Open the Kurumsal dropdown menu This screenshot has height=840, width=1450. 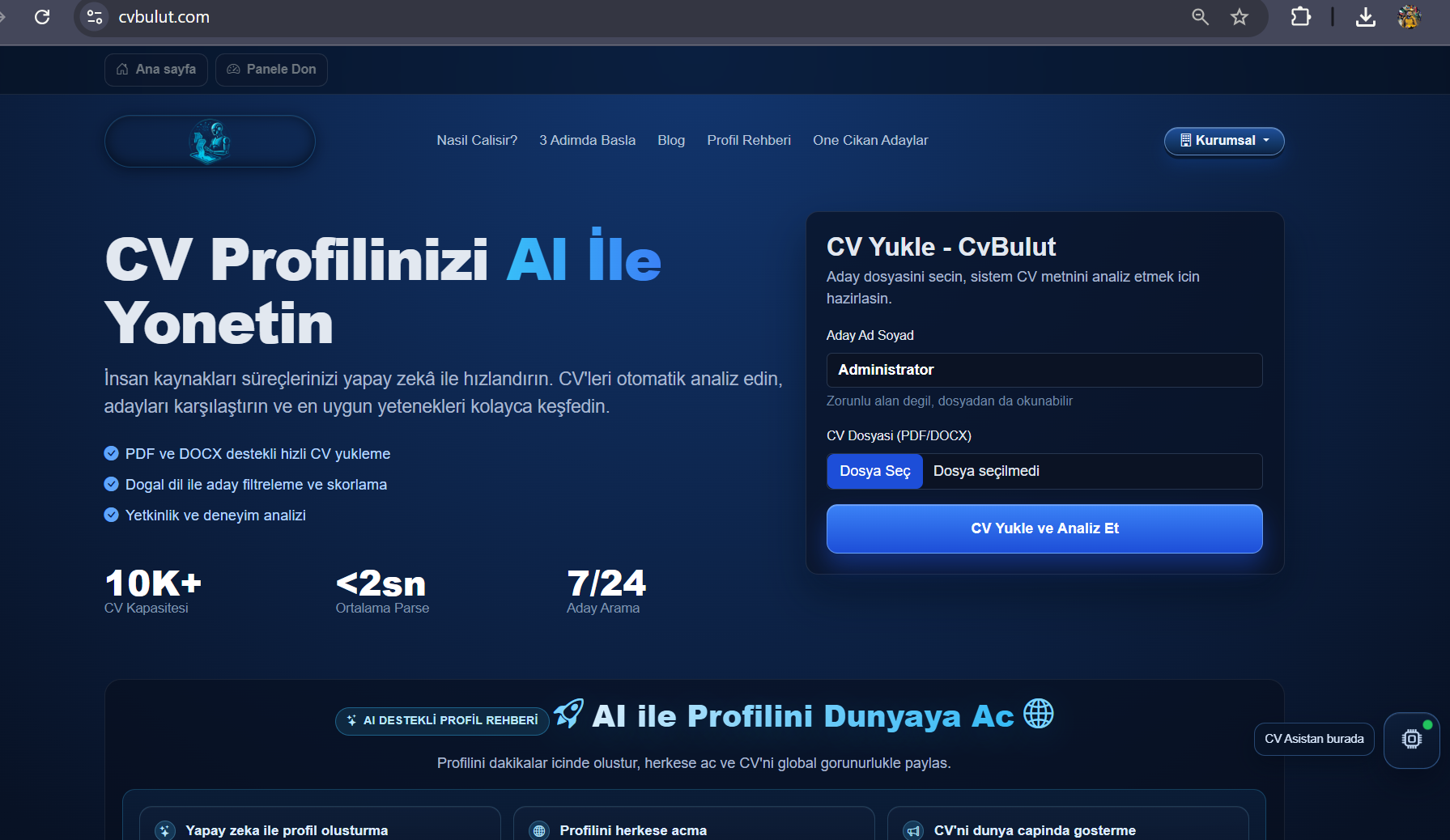(x=1224, y=141)
